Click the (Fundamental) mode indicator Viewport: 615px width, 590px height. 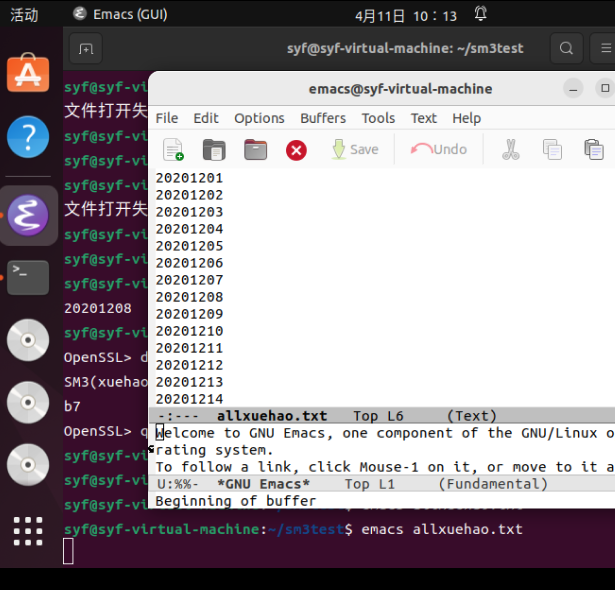[493, 484]
